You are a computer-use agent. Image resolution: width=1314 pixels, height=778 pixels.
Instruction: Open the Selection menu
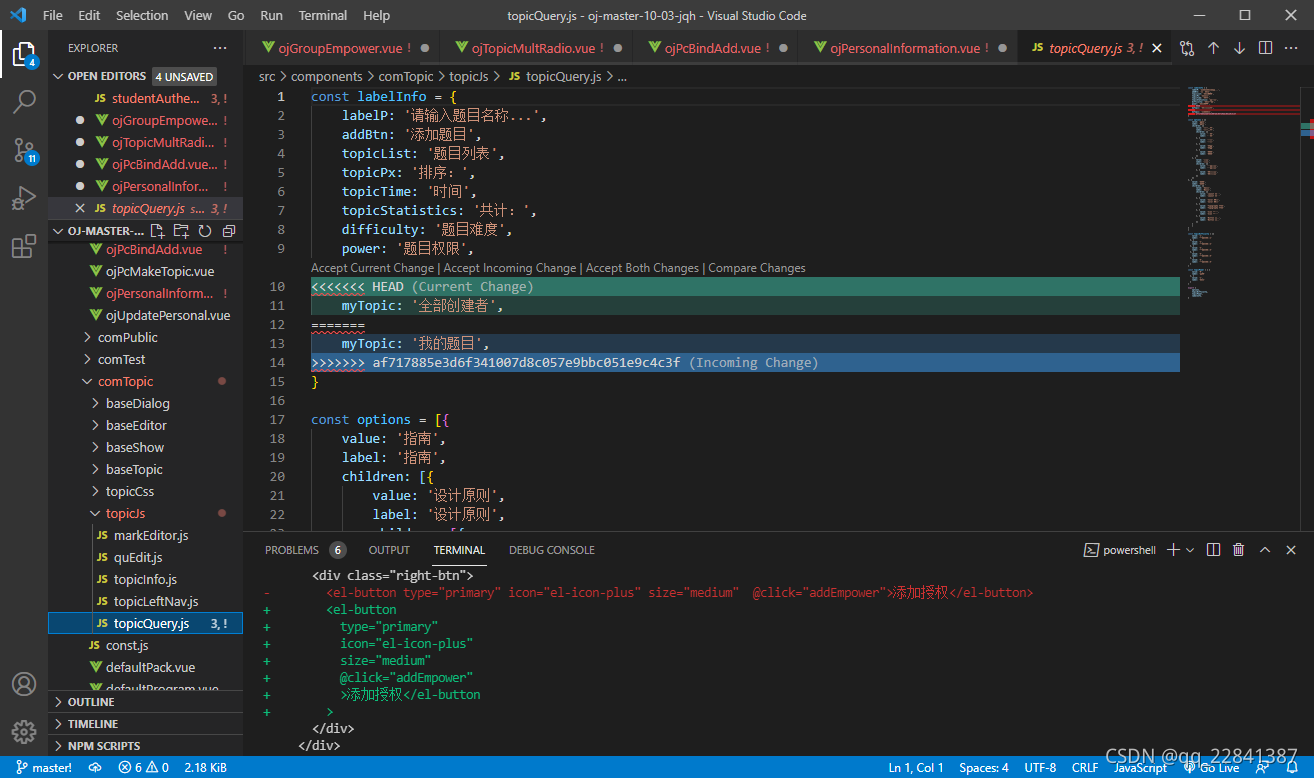pos(142,15)
